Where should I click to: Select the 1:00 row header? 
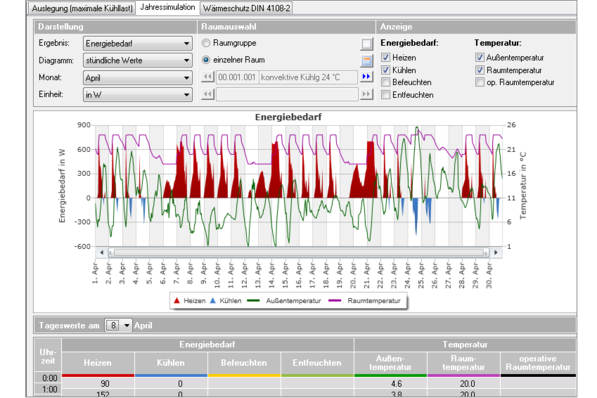tap(48, 390)
